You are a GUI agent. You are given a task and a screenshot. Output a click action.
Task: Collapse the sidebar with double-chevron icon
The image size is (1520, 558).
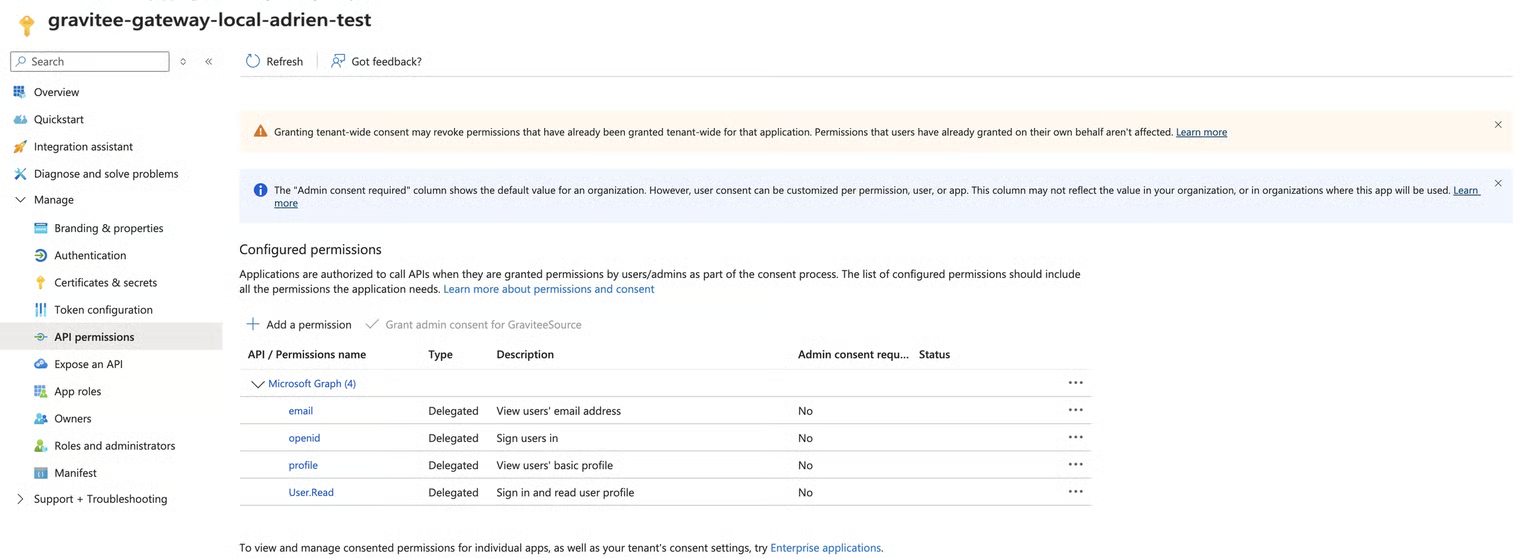point(209,61)
